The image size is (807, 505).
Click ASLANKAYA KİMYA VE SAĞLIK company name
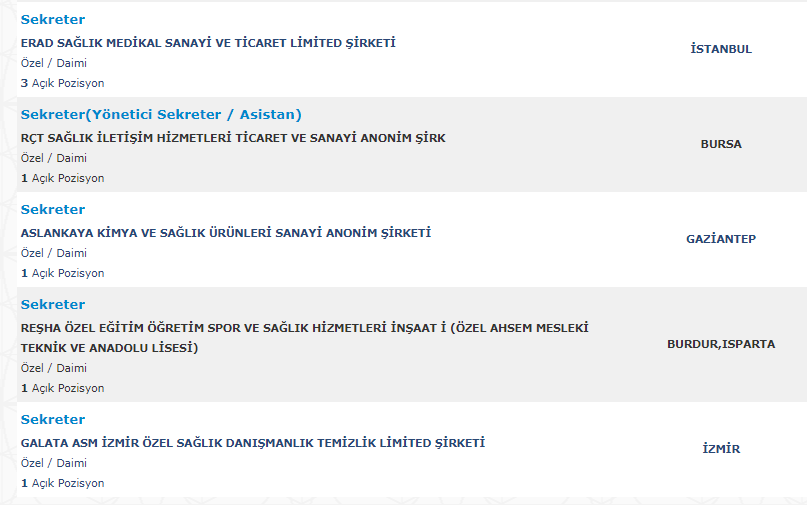point(225,233)
